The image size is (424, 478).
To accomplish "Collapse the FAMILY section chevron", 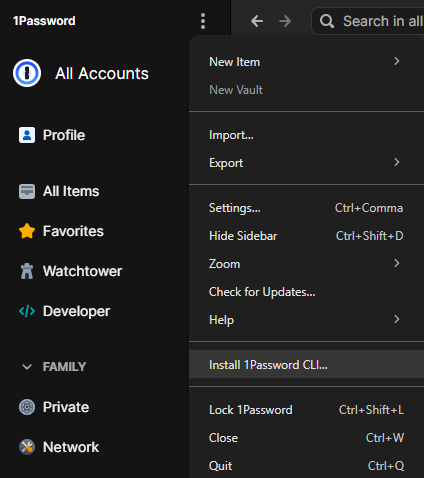I will (x=27, y=367).
